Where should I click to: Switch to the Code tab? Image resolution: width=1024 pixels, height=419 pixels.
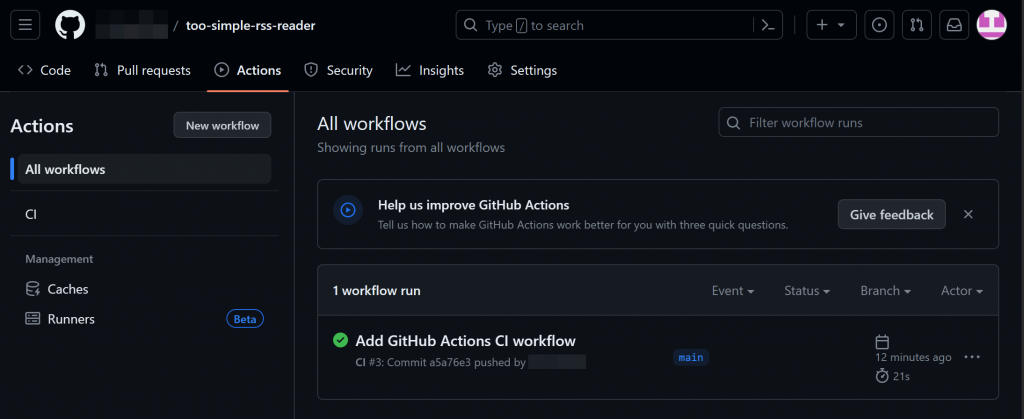44,70
